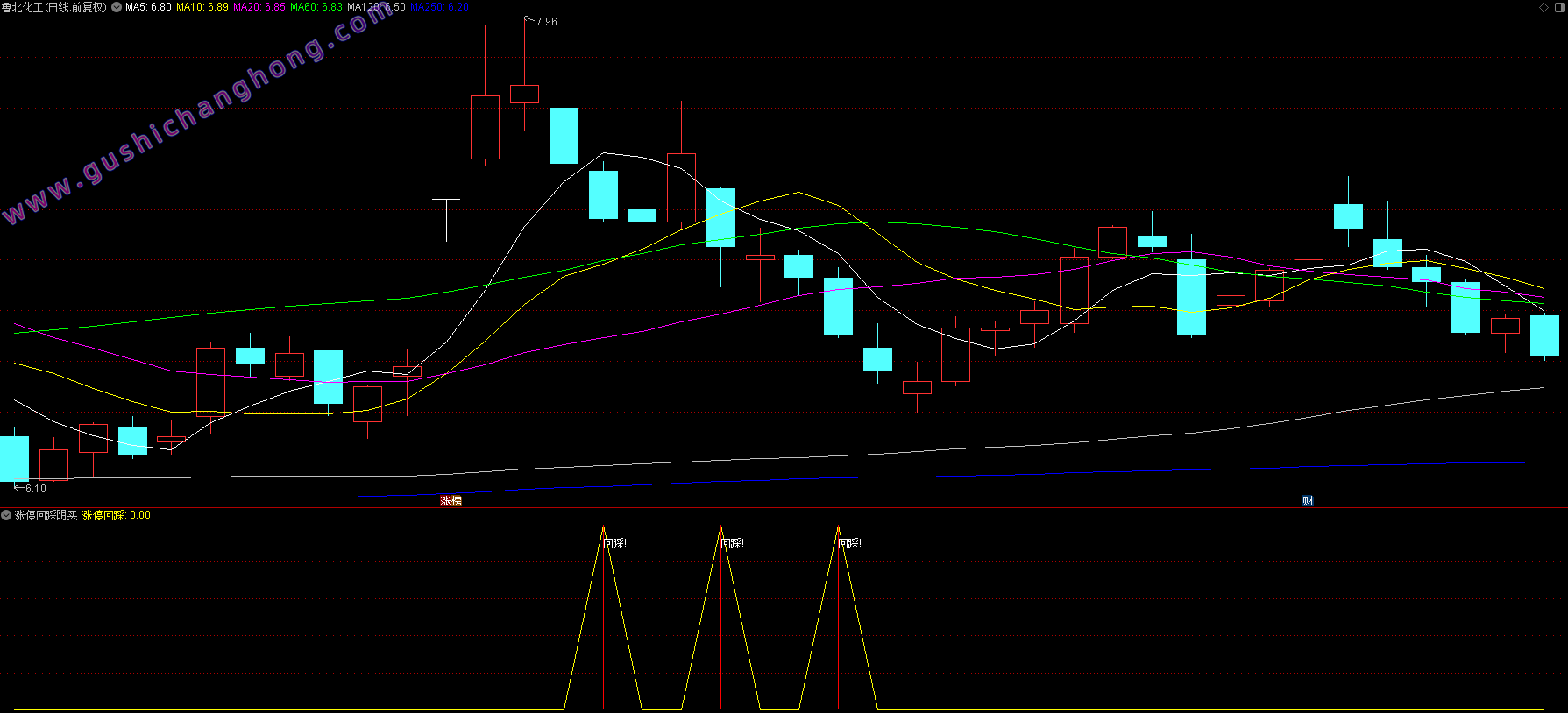Click the 涨榜 marker below the chart
The image size is (1568, 713).
coord(451,501)
